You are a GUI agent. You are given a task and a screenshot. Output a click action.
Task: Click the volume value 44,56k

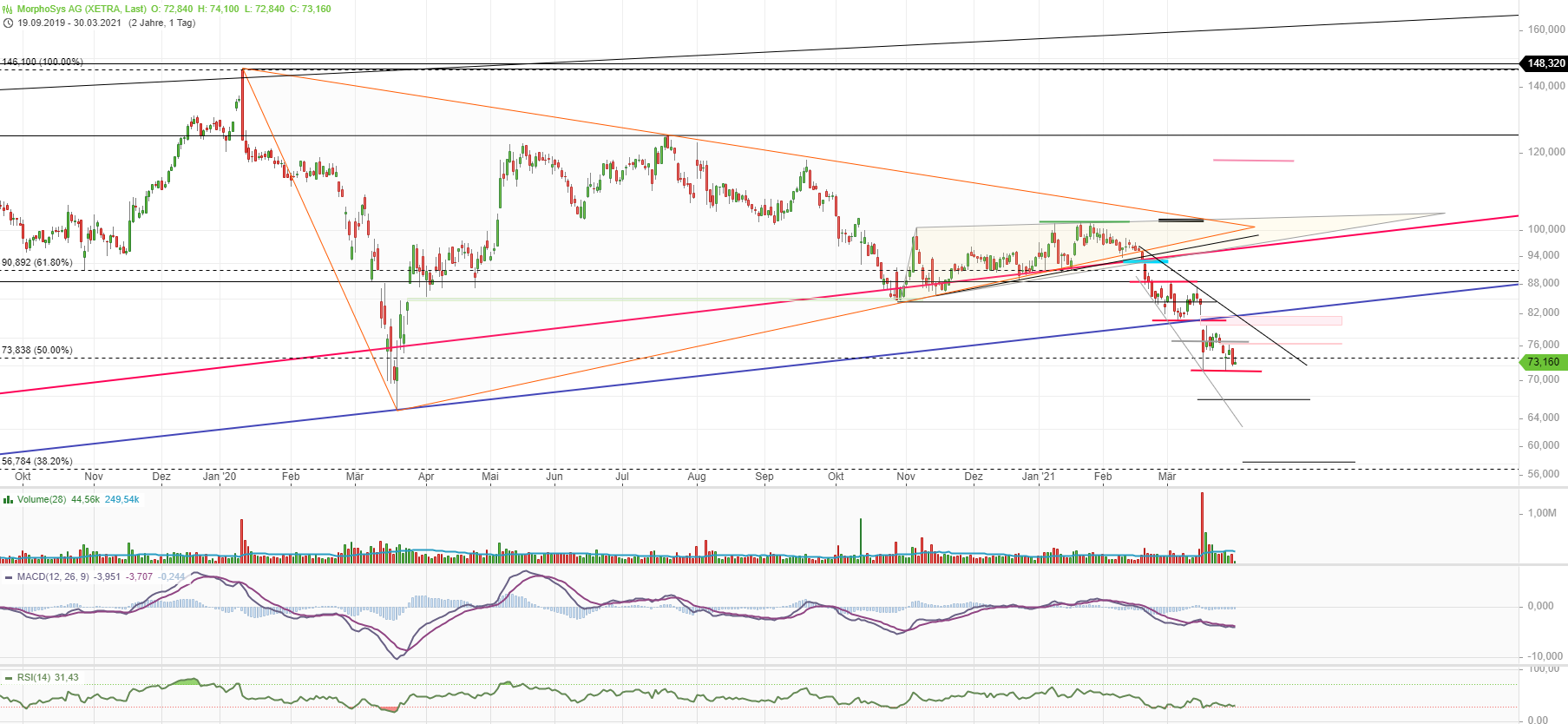tap(86, 500)
